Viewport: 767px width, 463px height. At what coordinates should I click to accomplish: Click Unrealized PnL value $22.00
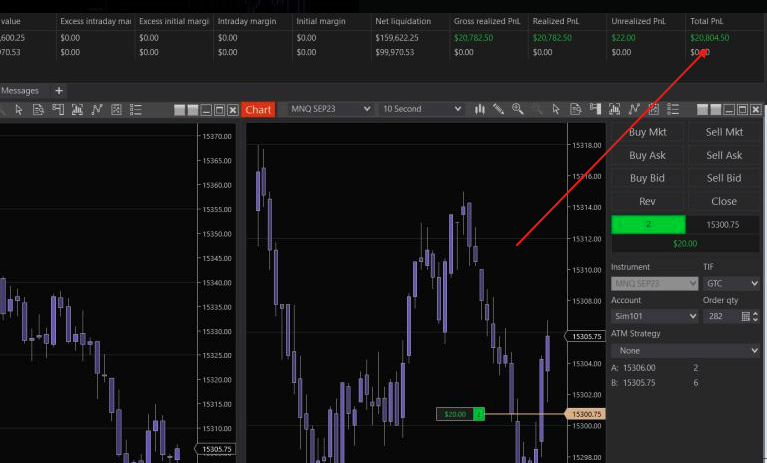(x=623, y=38)
